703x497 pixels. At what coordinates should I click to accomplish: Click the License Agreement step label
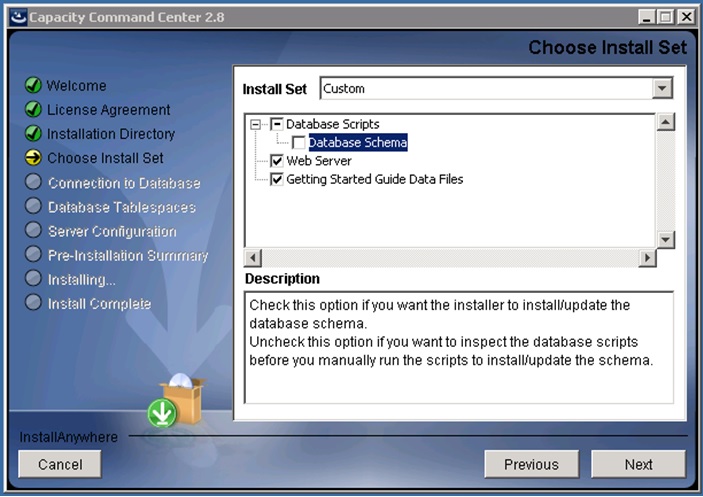pyautogui.click(x=108, y=109)
